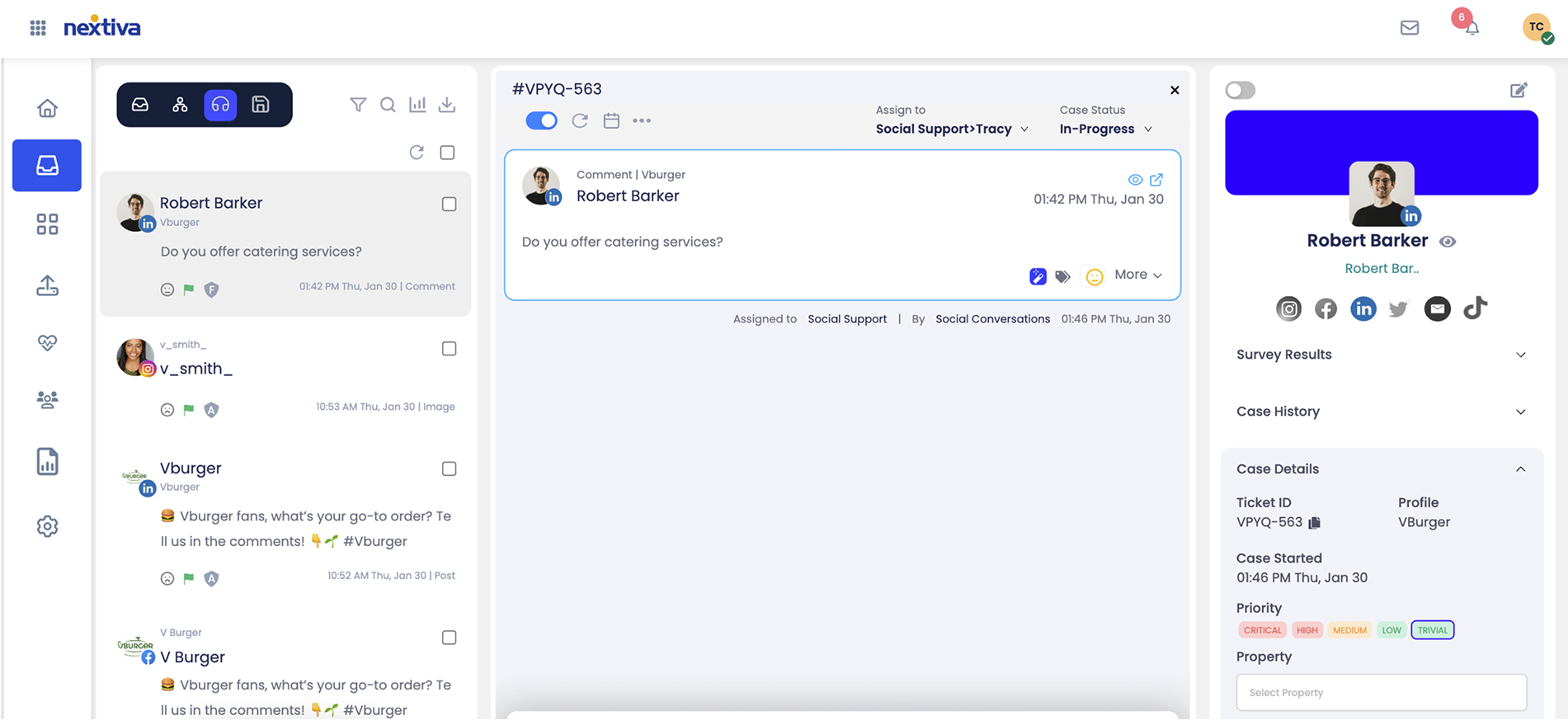Switch to the headset tab in inbox

(220, 105)
